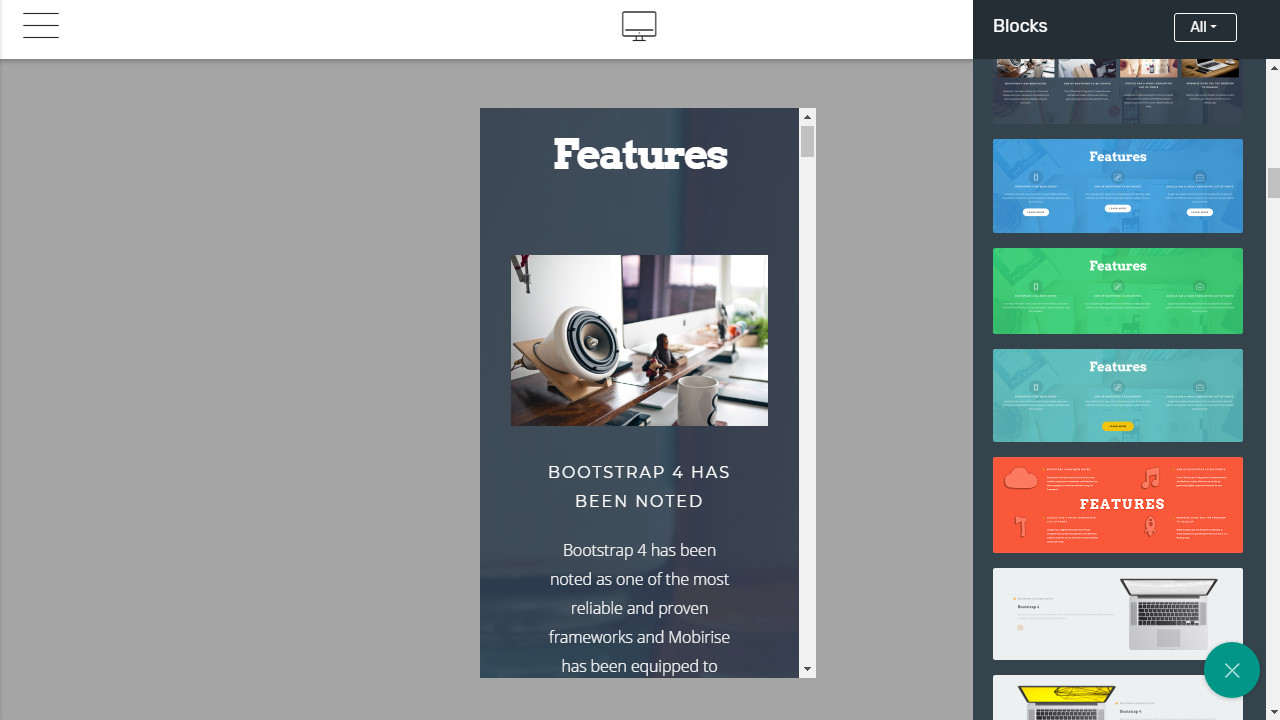Select the blue Features block thumbnail
1280x720 pixels.
pos(1118,186)
